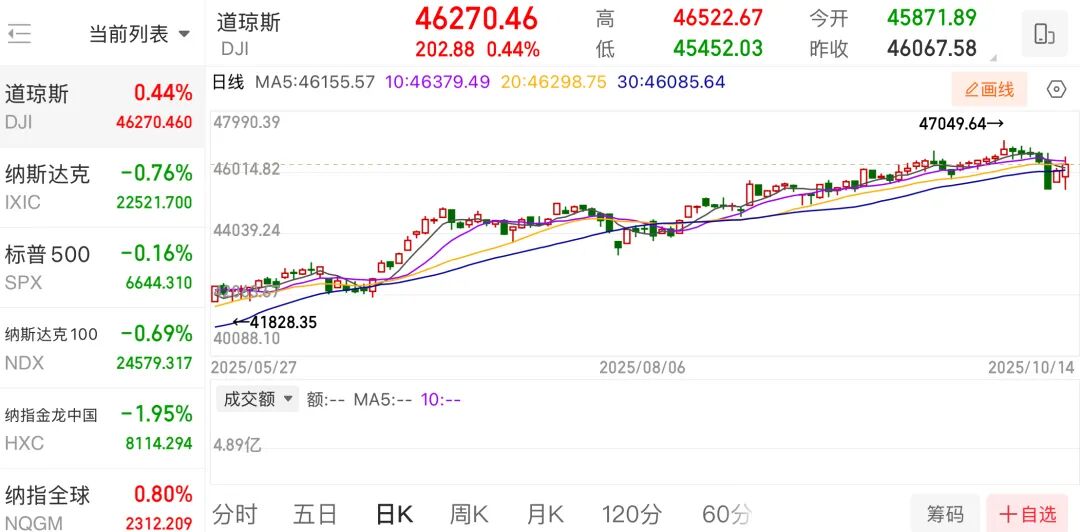Switch to the 月K chart tab
The width and height of the screenshot is (1080, 532).
click(x=545, y=514)
